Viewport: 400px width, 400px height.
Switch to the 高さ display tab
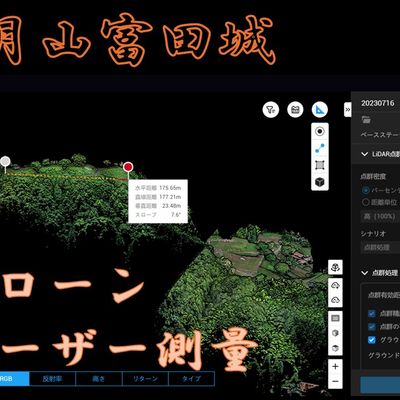click(x=99, y=379)
